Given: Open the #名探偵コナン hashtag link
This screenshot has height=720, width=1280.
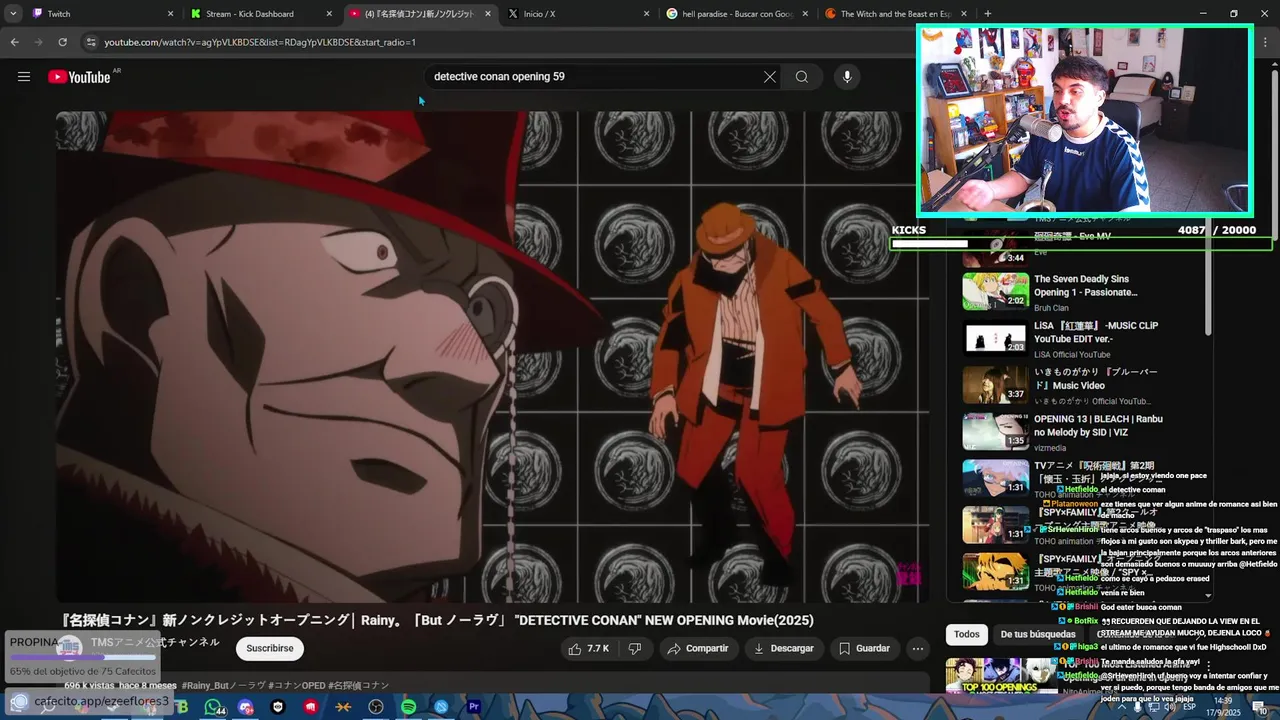Looking at the screenshot, I should click(358, 686).
